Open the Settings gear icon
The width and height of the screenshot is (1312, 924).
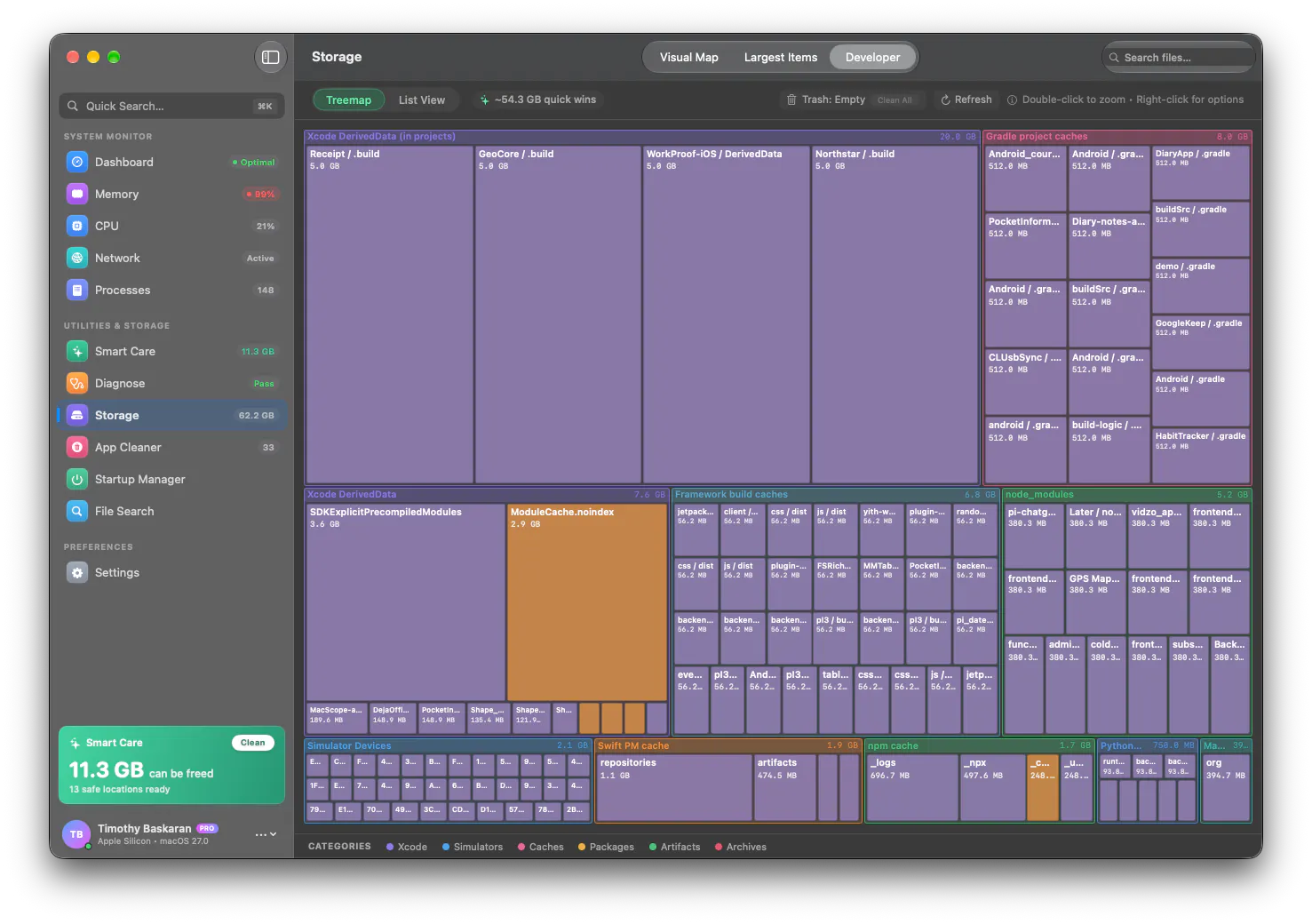pos(77,572)
